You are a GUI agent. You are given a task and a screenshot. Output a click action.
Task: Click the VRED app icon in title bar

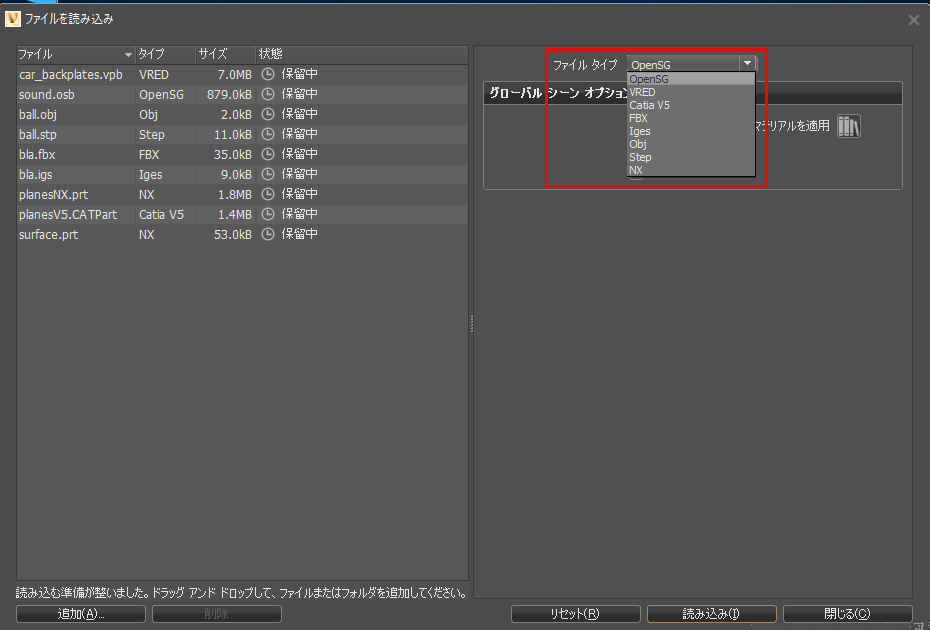coord(12,19)
